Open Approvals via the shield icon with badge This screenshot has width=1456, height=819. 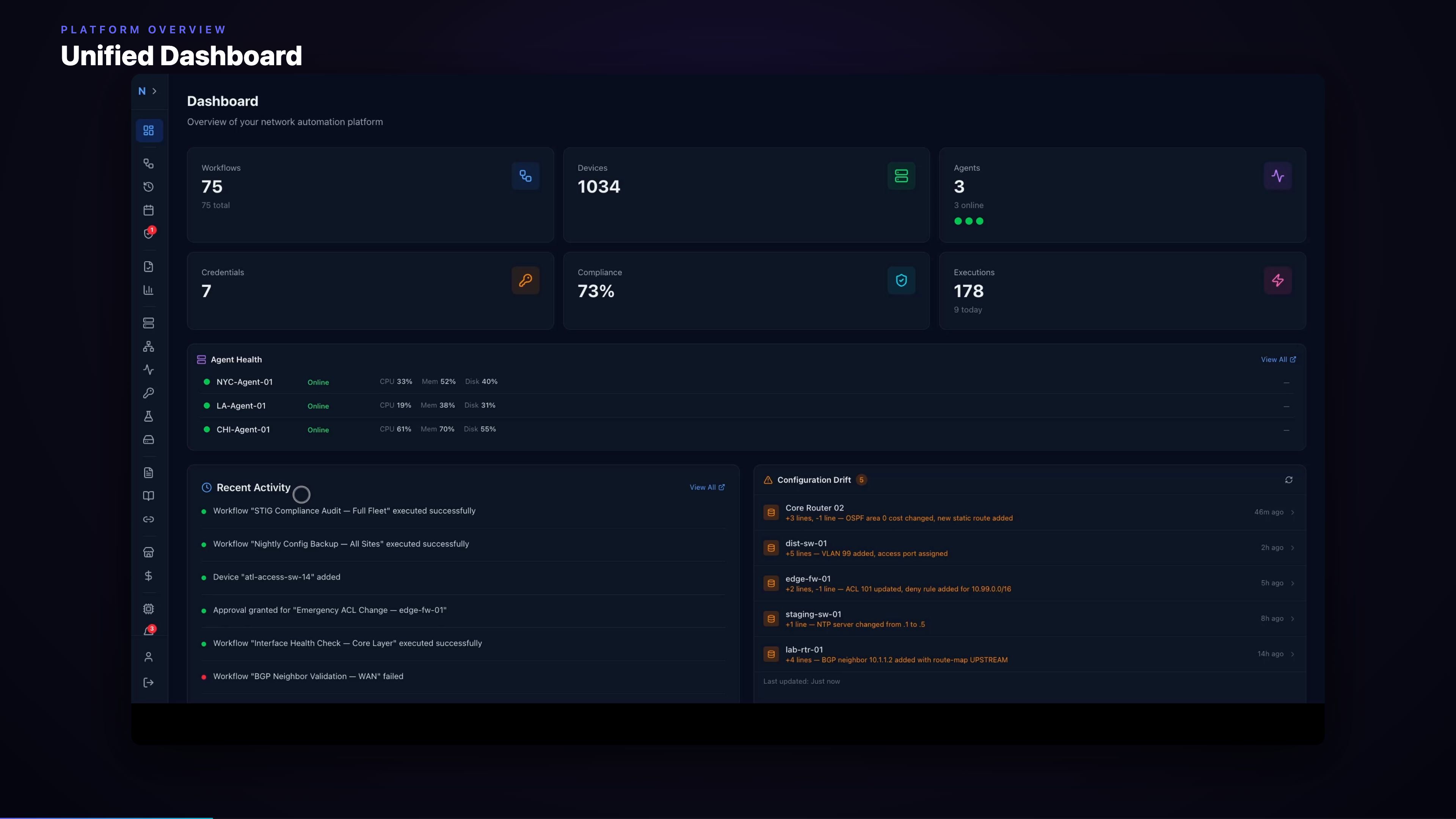149,234
